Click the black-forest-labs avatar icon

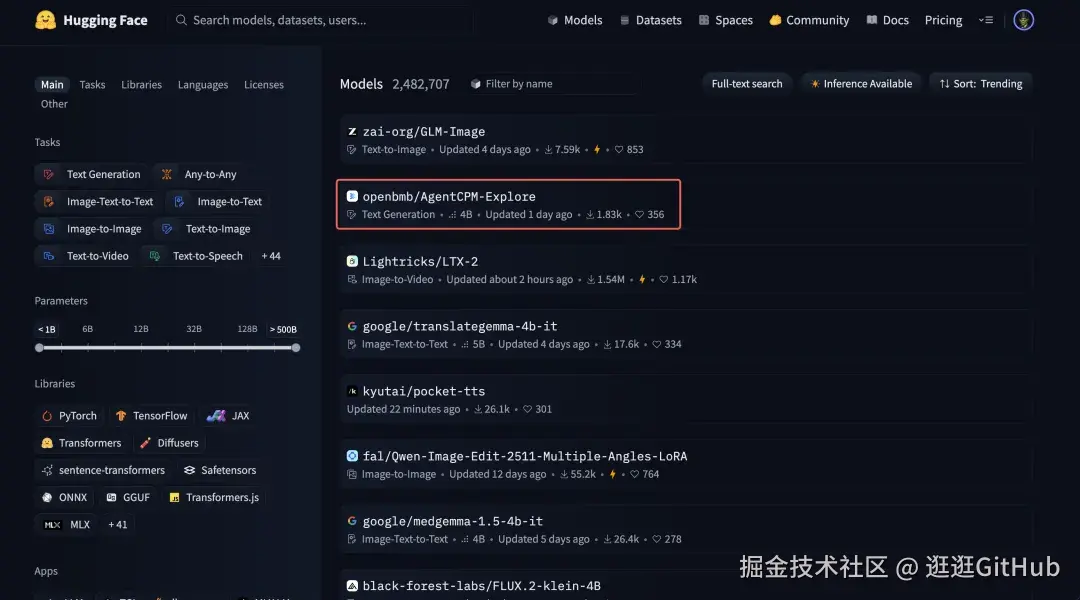coord(352,586)
